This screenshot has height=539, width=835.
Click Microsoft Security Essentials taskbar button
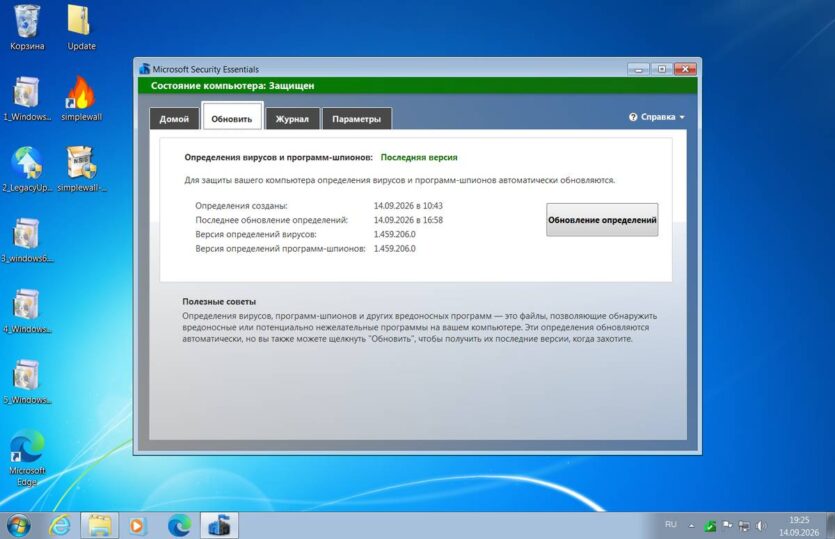click(x=219, y=526)
